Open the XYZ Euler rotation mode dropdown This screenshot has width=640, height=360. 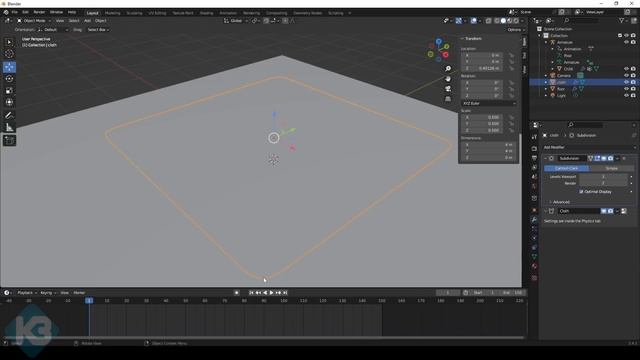pyautogui.click(x=489, y=103)
